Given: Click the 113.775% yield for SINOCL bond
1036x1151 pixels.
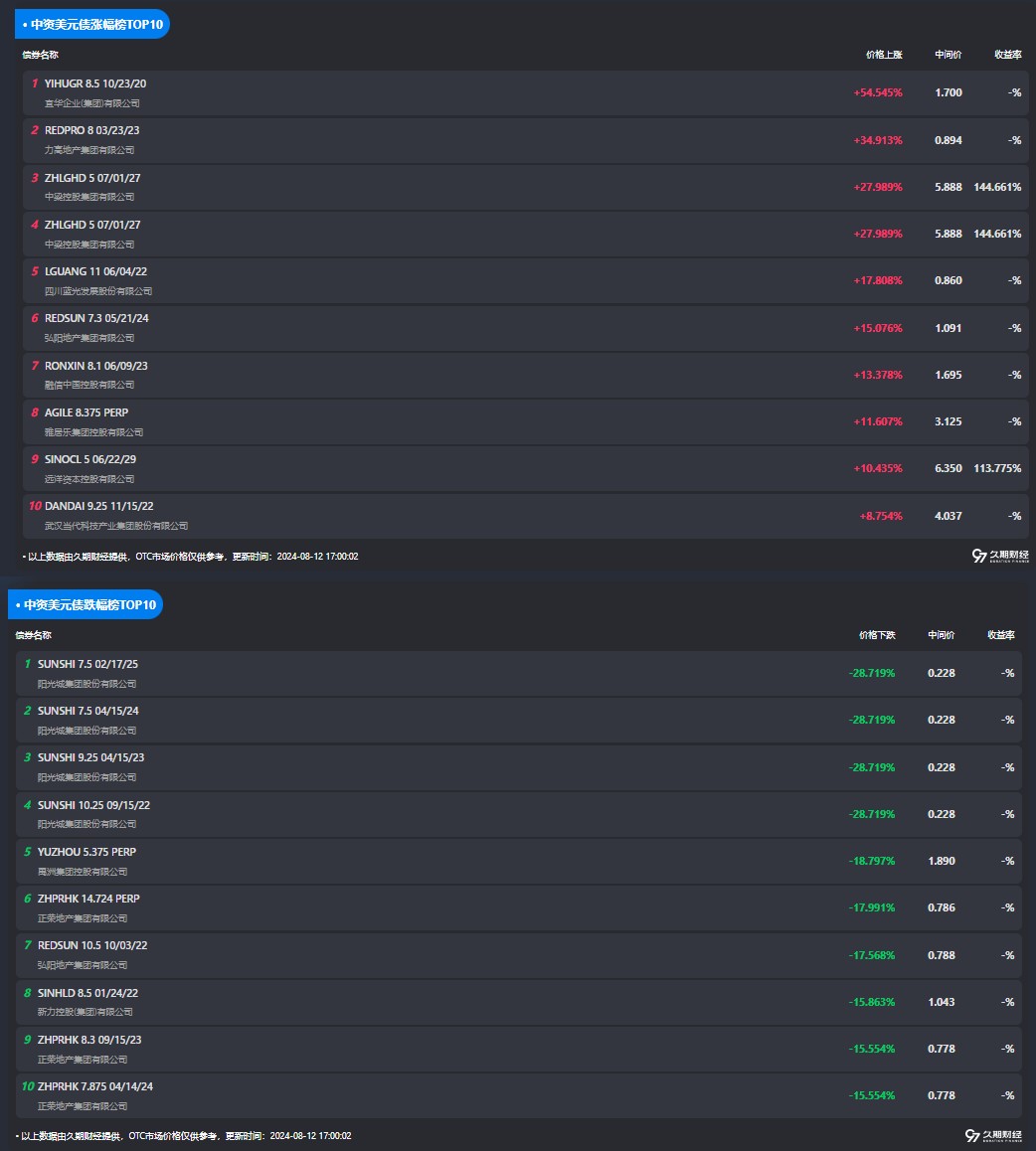Looking at the screenshot, I should [x=997, y=468].
